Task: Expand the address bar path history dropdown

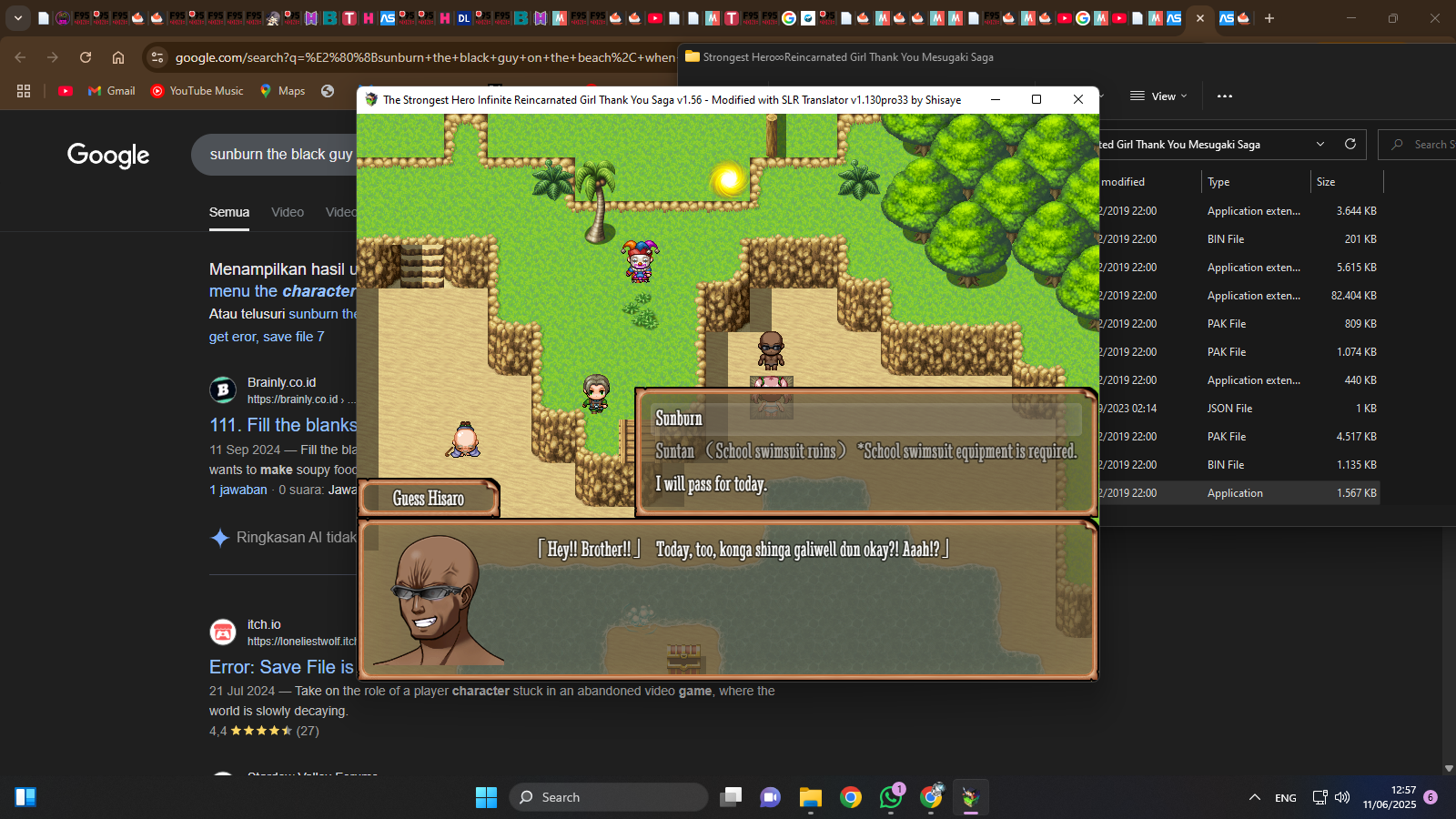Action: pyautogui.click(x=1320, y=145)
